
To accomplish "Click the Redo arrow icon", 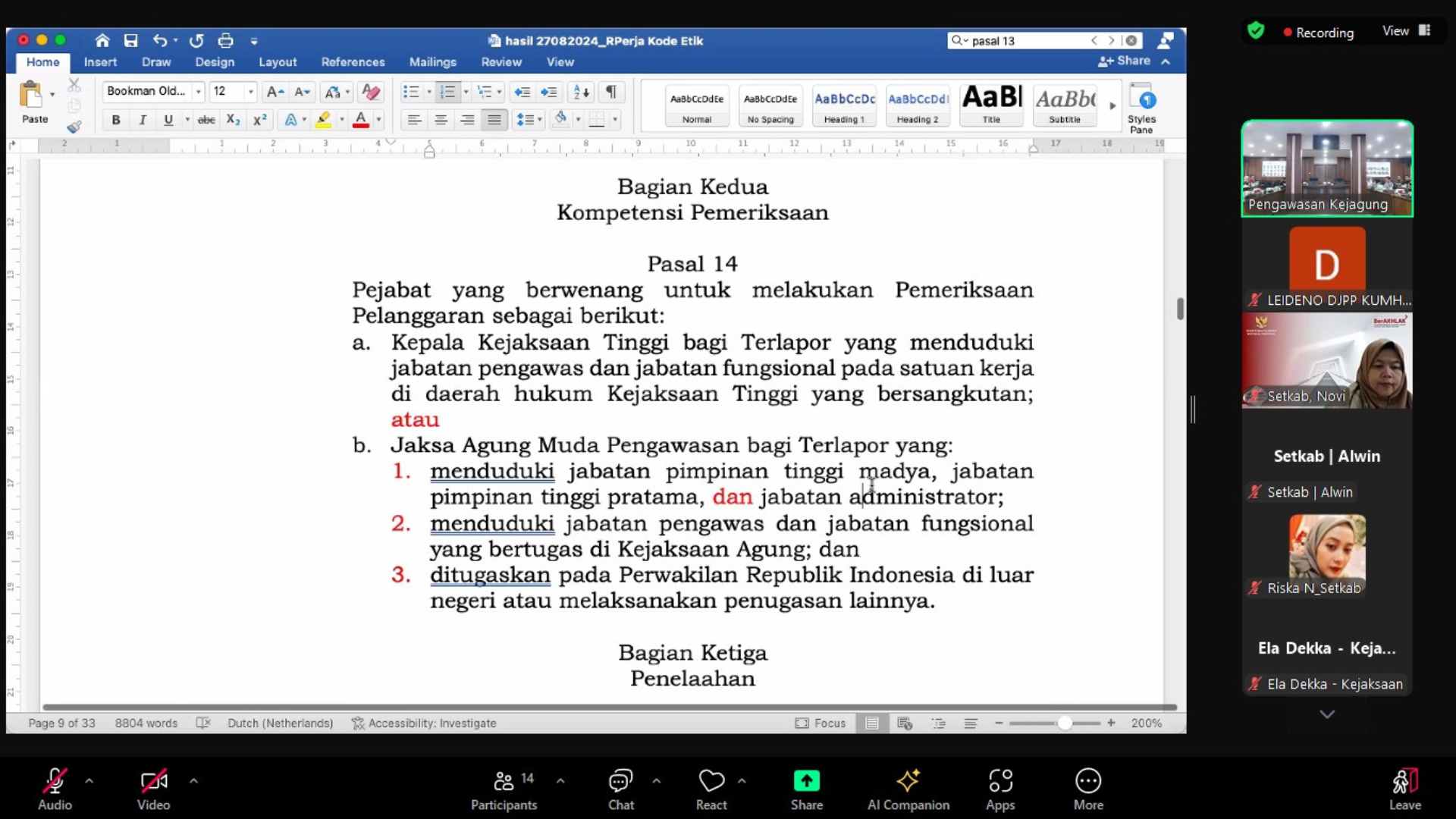I will point(196,40).
